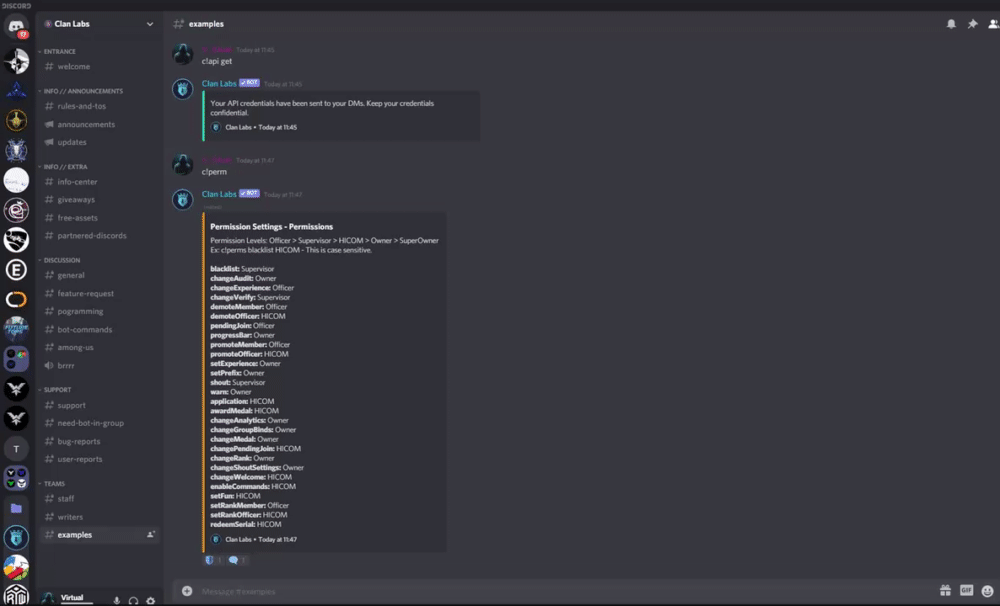1000x606 pixels.
Task: Open the server with letter T icon
Action: pyautogui.click(x=16, y=449)
